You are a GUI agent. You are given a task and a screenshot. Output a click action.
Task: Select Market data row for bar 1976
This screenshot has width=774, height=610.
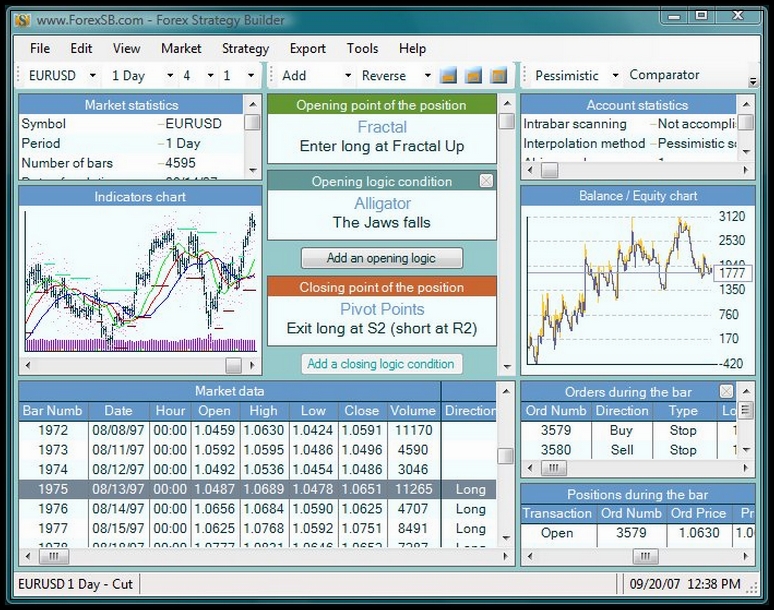pos(257,509)
